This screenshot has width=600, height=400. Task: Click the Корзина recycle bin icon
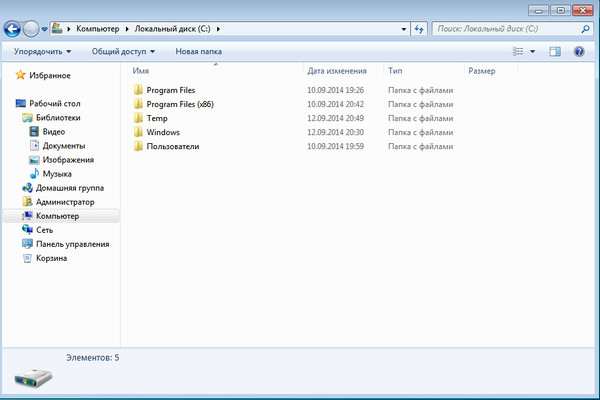(x=27, y=258)
